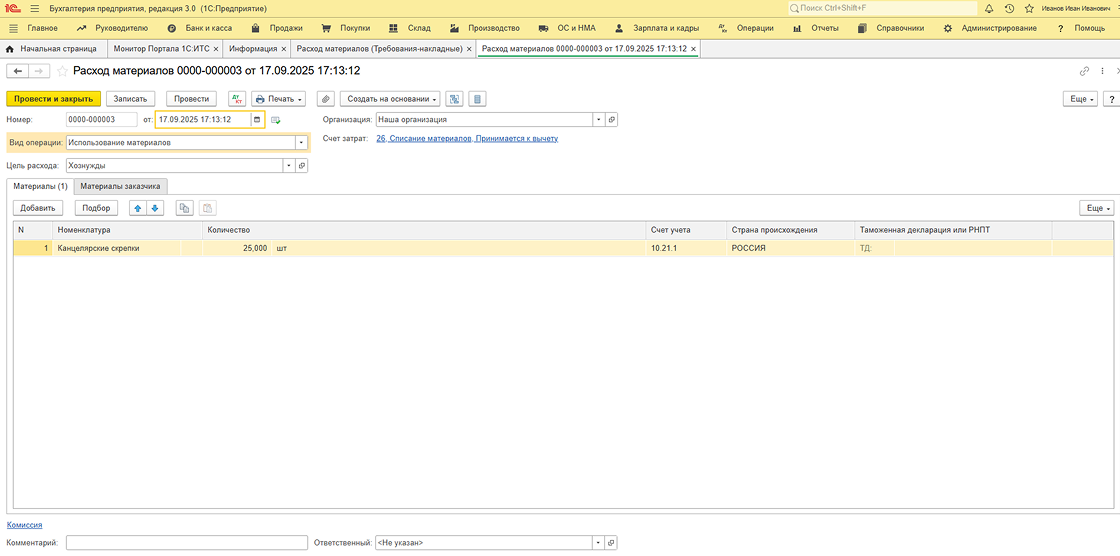
Task: Click the Провести и закрыть button
Action: [54, 99]
